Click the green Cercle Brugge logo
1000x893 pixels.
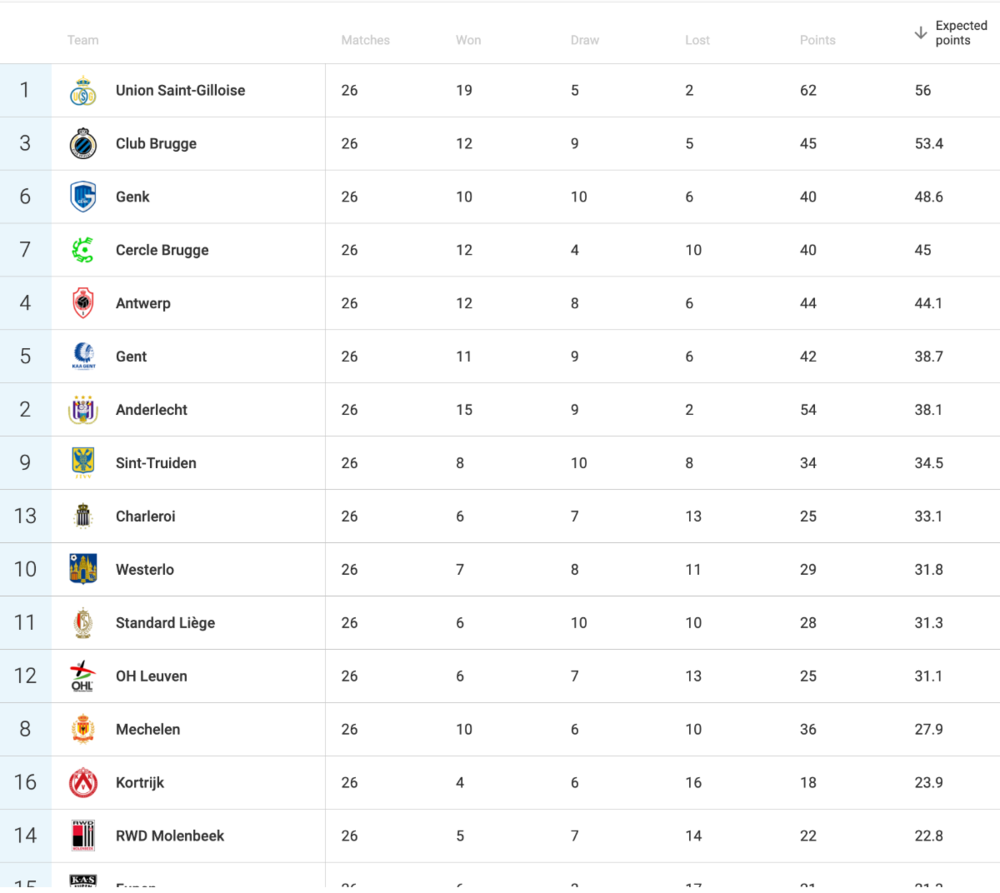coord(83,250)
